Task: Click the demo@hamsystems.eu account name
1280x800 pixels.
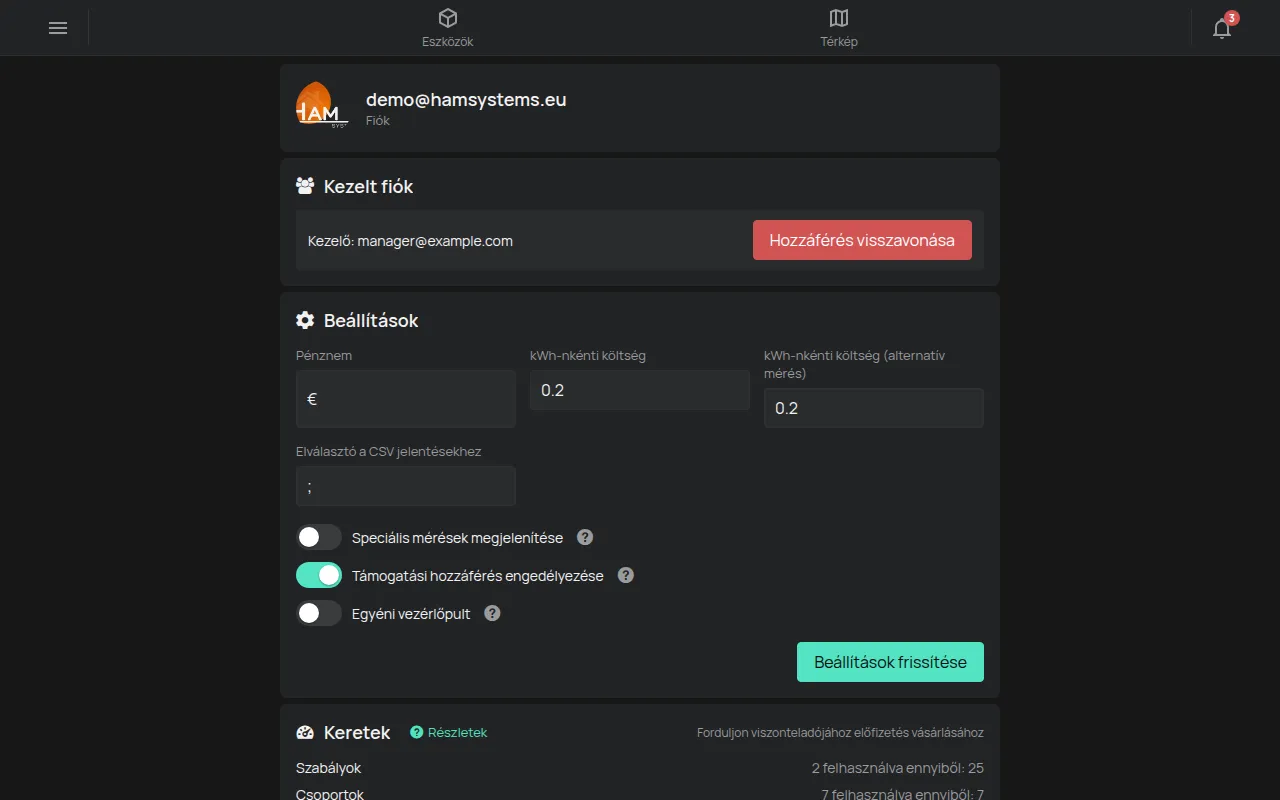Action: point(466,99)
